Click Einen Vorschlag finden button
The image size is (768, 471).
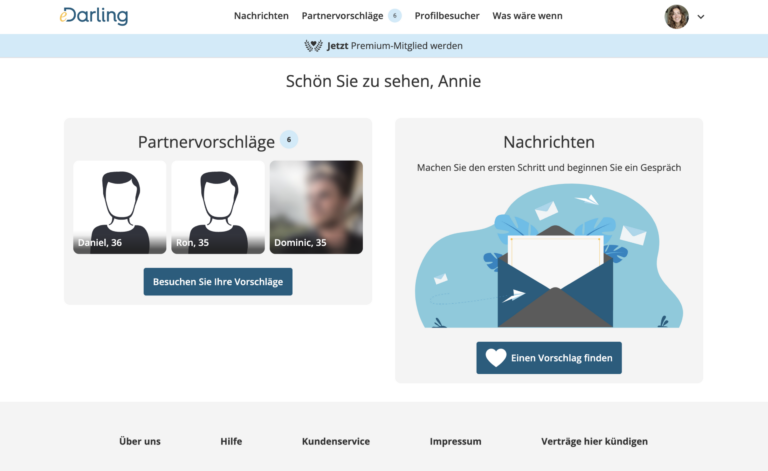[549, 358]
